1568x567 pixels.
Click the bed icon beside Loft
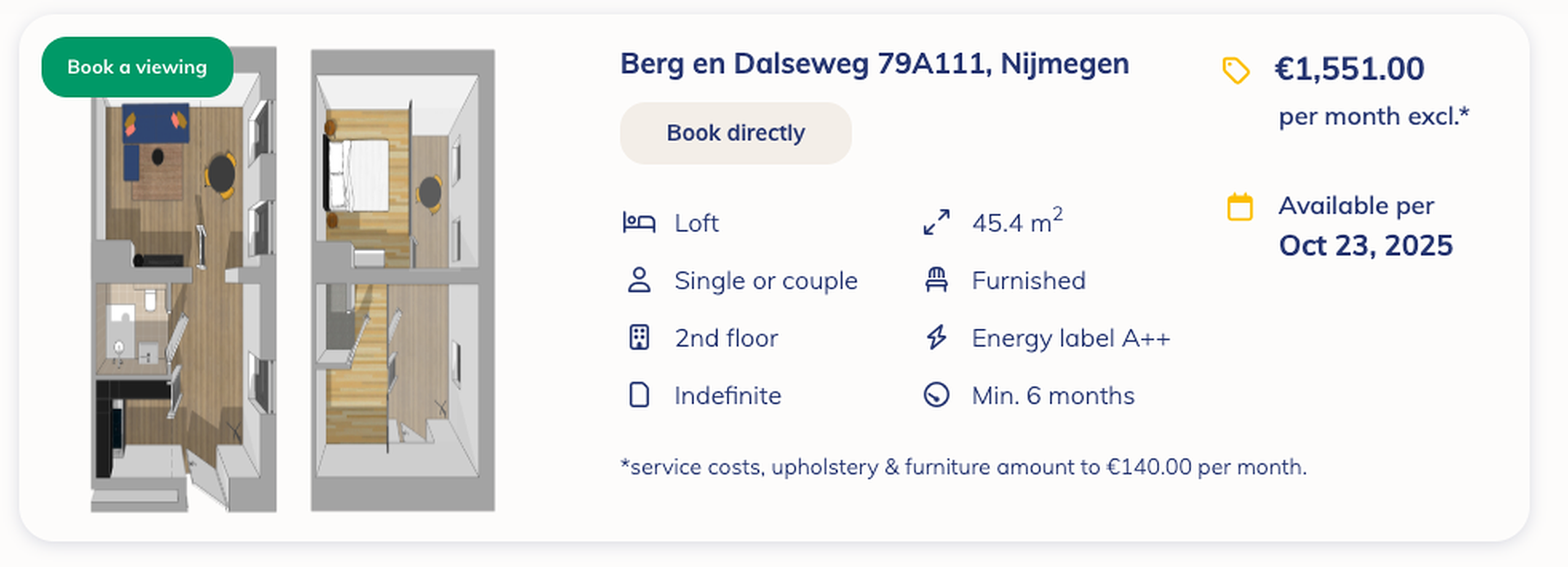coord(639,223)
